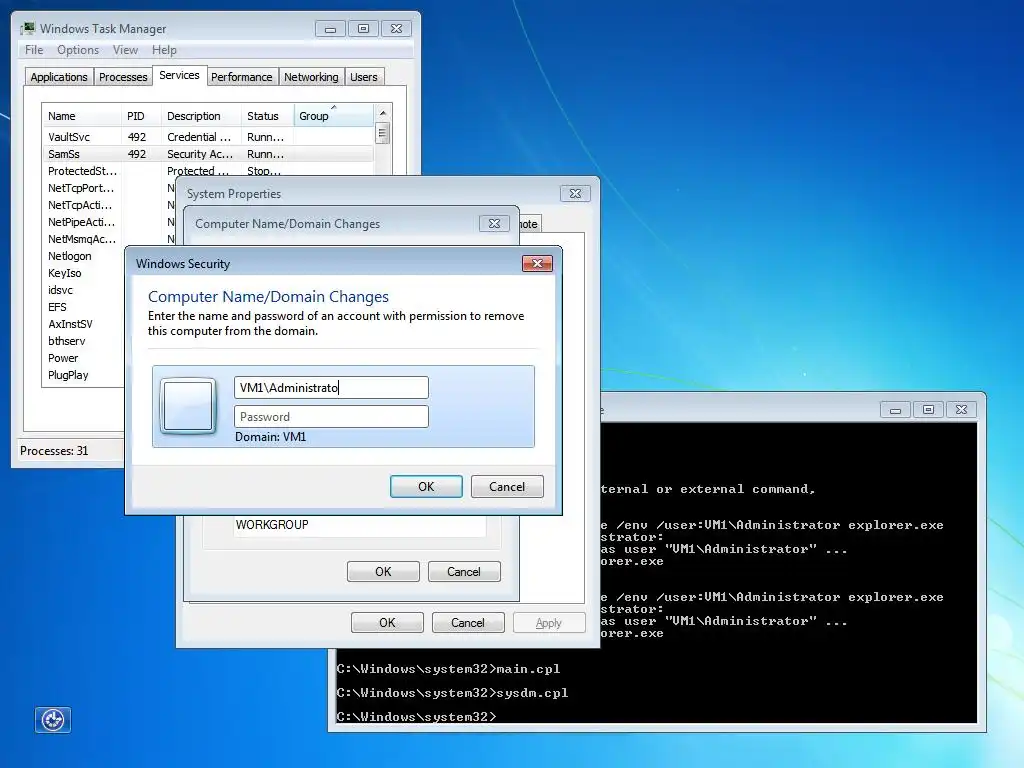This screenshot has height=768, width=1024.
Task: Close the Windows Task Manager window
Action: tap(396, 29)
